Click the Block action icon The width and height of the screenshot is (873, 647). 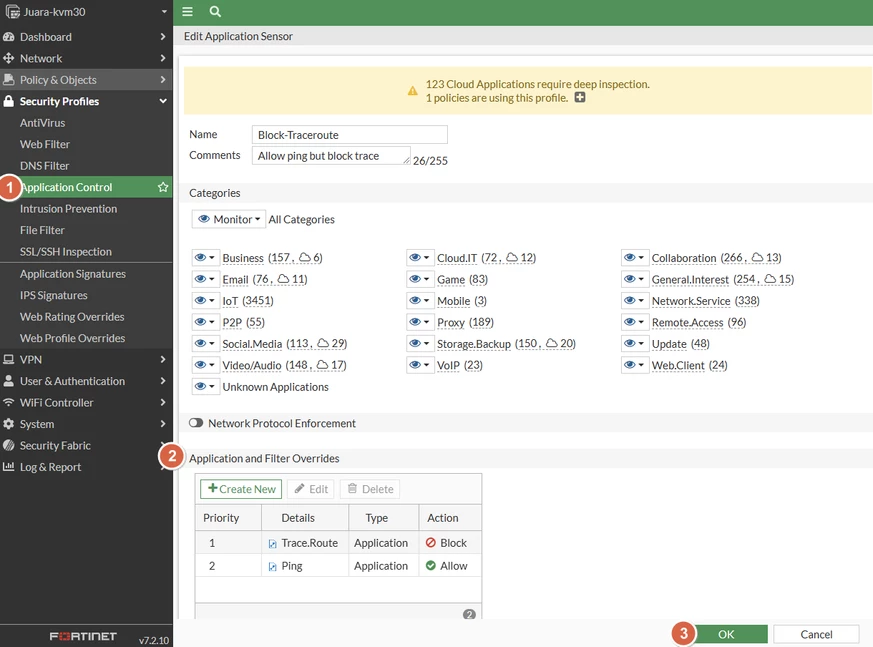point(430,542)
